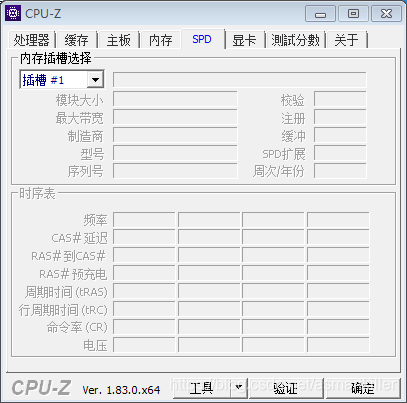
Task: Click the 频率 label in timing table
Action: tap(95, 220)
